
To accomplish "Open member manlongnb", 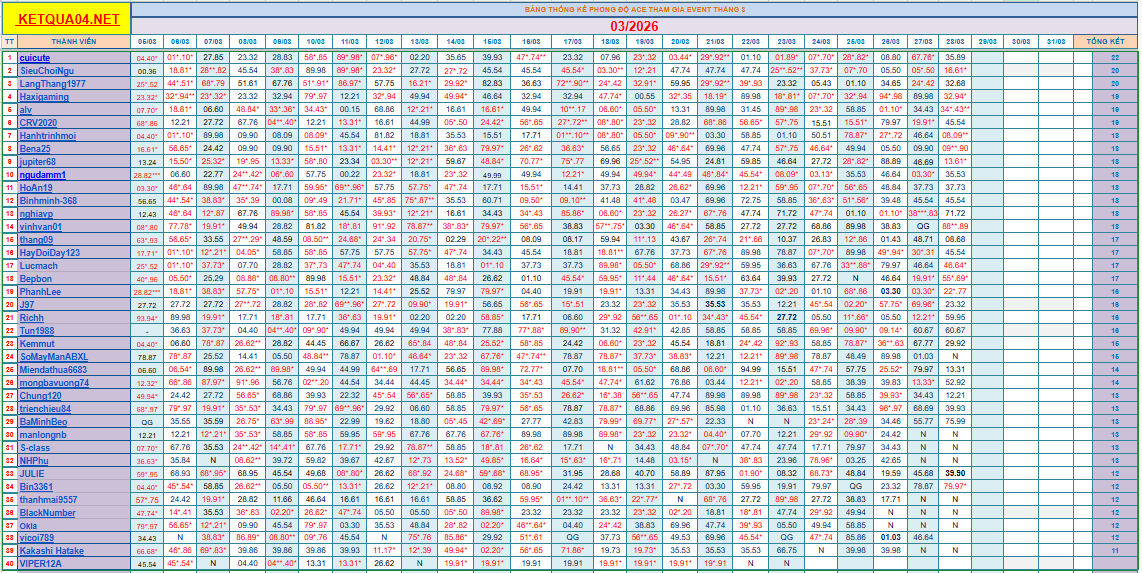I will coord(43,435).
